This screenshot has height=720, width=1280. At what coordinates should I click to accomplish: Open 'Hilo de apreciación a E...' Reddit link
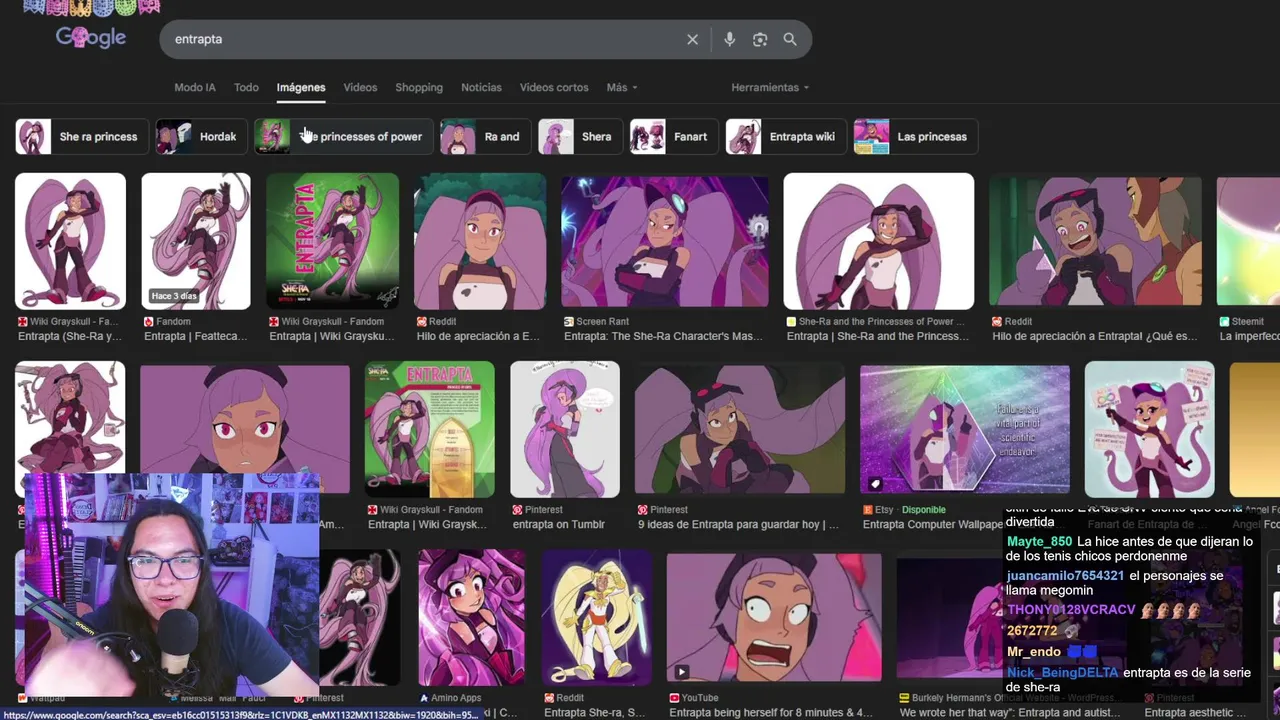click(x=478, y=337)
